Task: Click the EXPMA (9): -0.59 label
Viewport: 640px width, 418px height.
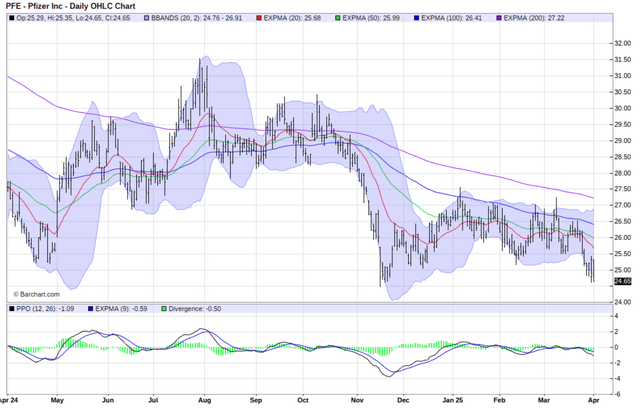Action: pyautogui.click(x=121, y=309)
